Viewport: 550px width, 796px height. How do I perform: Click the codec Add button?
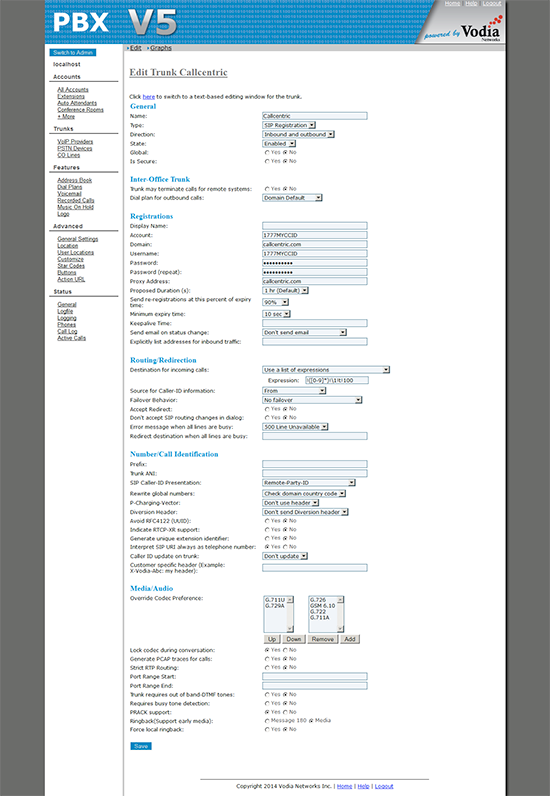[x=350, y=639]
